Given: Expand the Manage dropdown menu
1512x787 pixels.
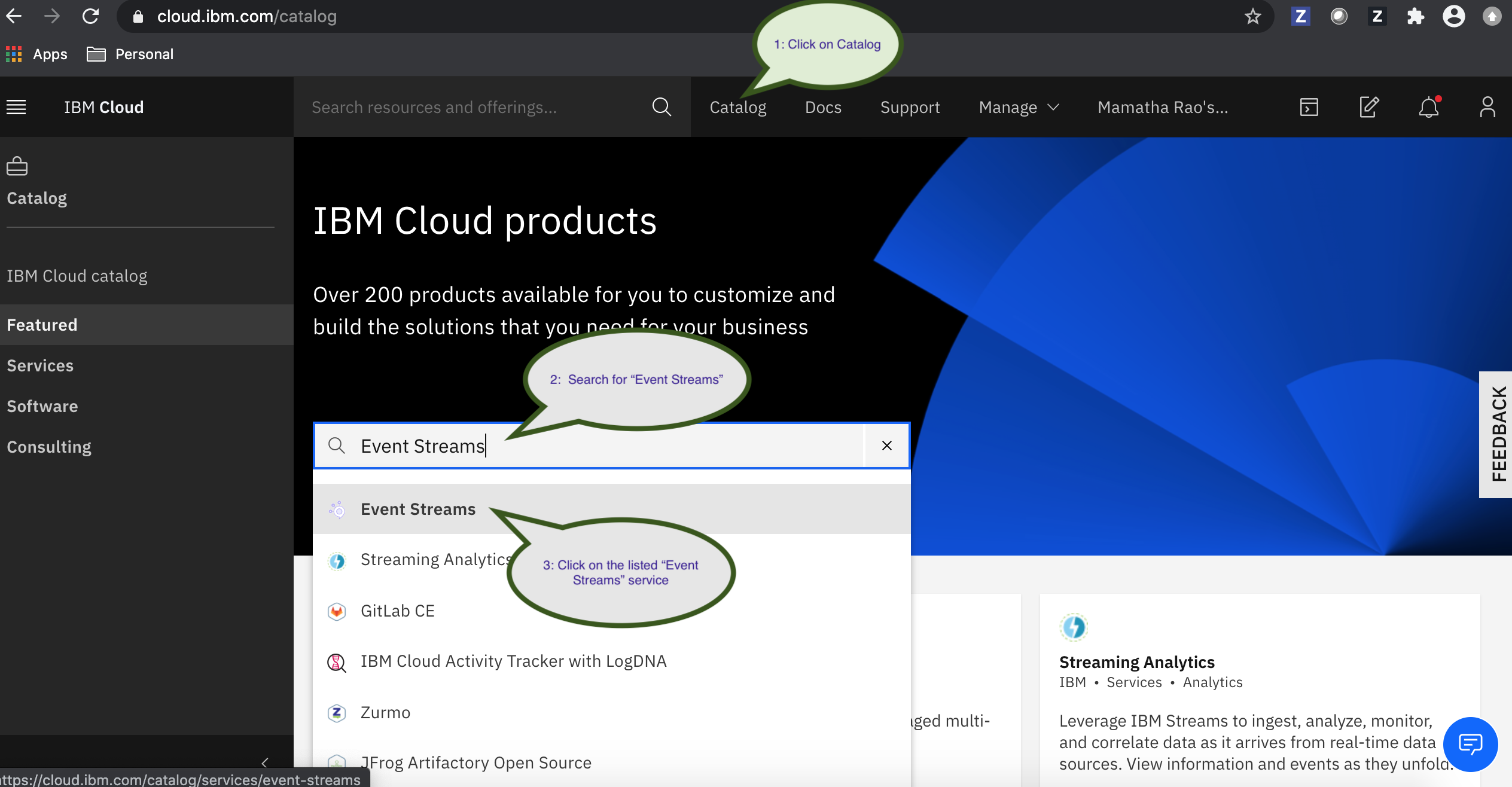Looking at the screenshot, I should pyautogui.click(x=1019, y=107).
